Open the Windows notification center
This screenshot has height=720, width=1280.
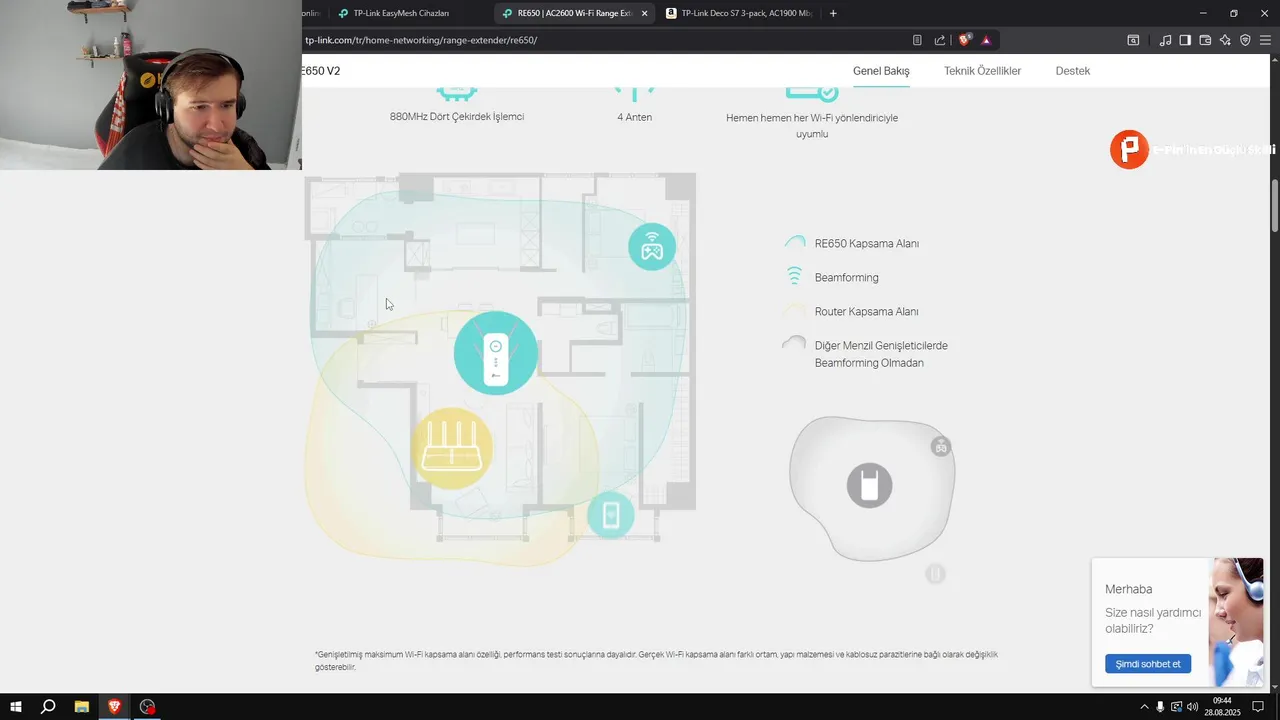coord(1259,707)
